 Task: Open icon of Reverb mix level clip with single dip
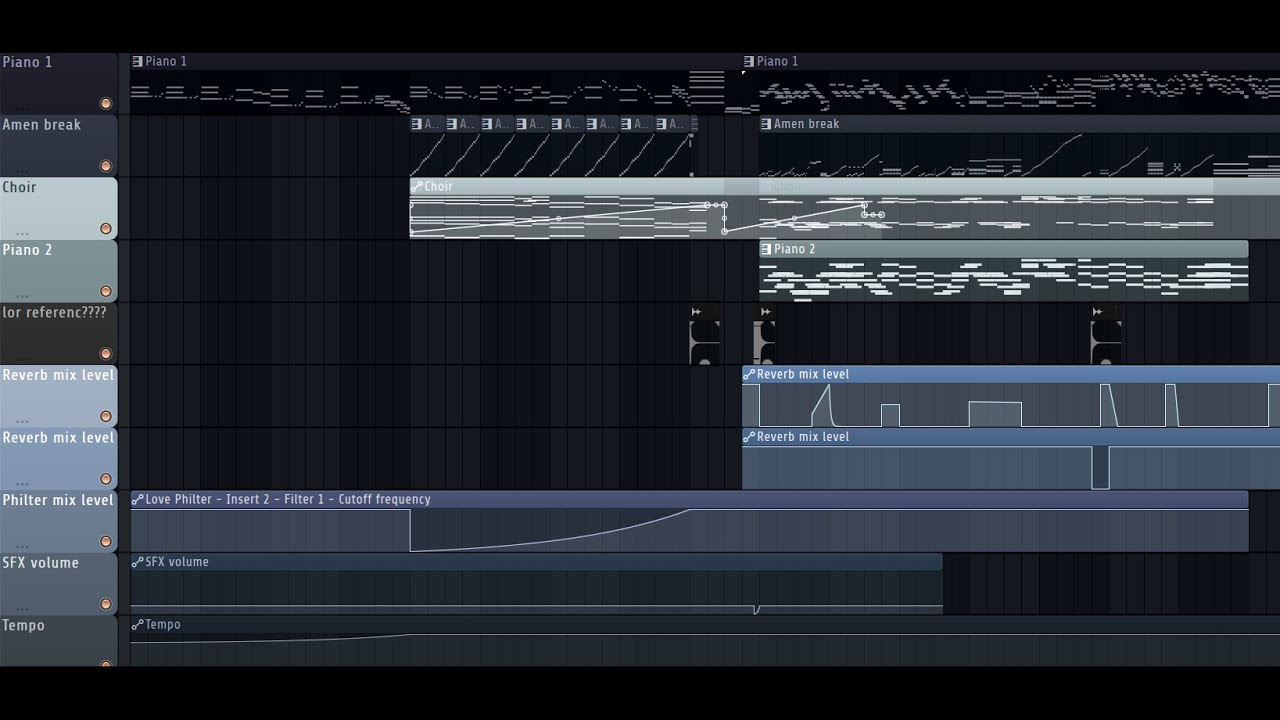(x=749, y=437)
